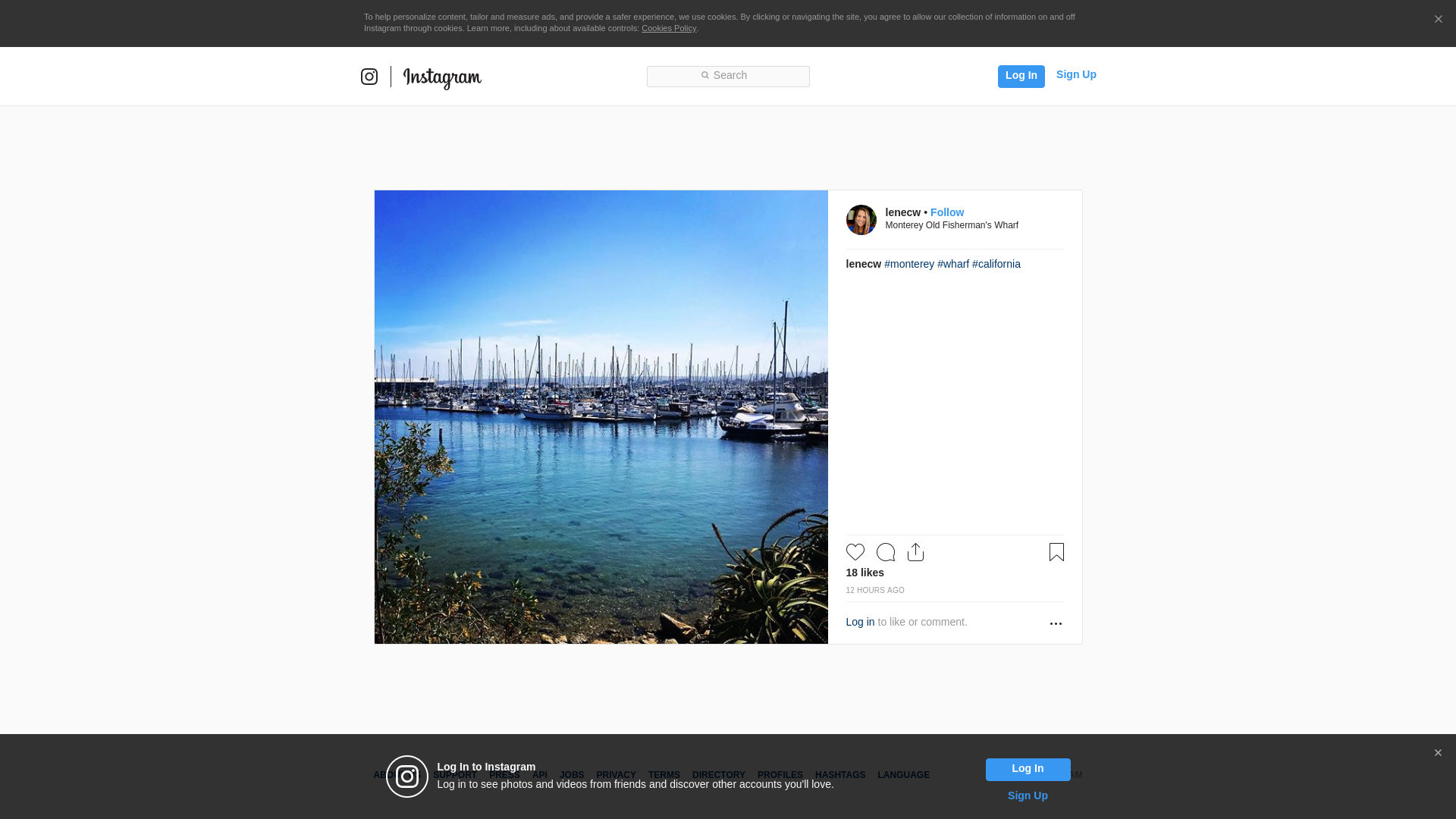Open the three-dot more options menu
Screen dimensions: 1456x819
[1056, 623]
